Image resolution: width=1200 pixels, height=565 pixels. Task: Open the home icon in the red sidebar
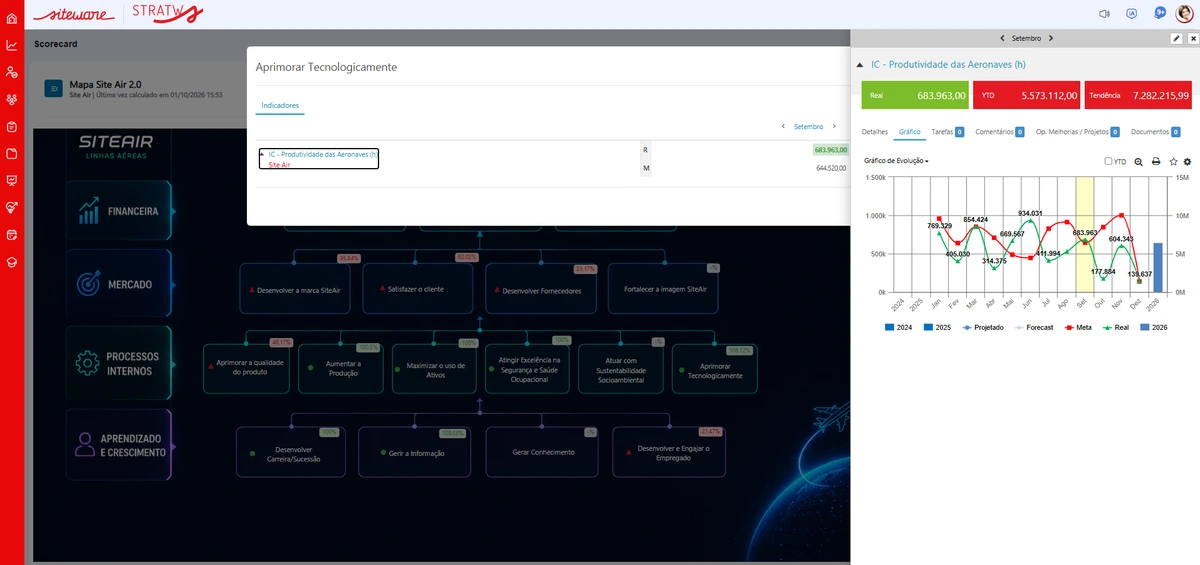coord(11,18)
